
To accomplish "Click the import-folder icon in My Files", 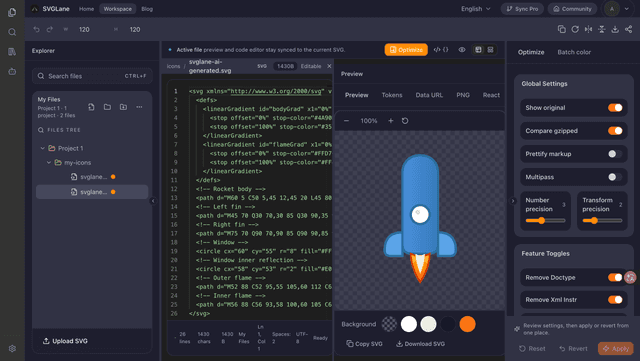I will tap(123, 107).
